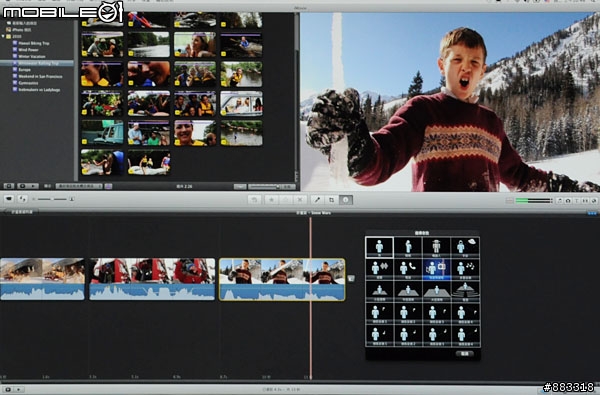The height and width of the screenshot is (395, 600).
Task: Open the Inspector info button
Action: click(x=346, y=200)
